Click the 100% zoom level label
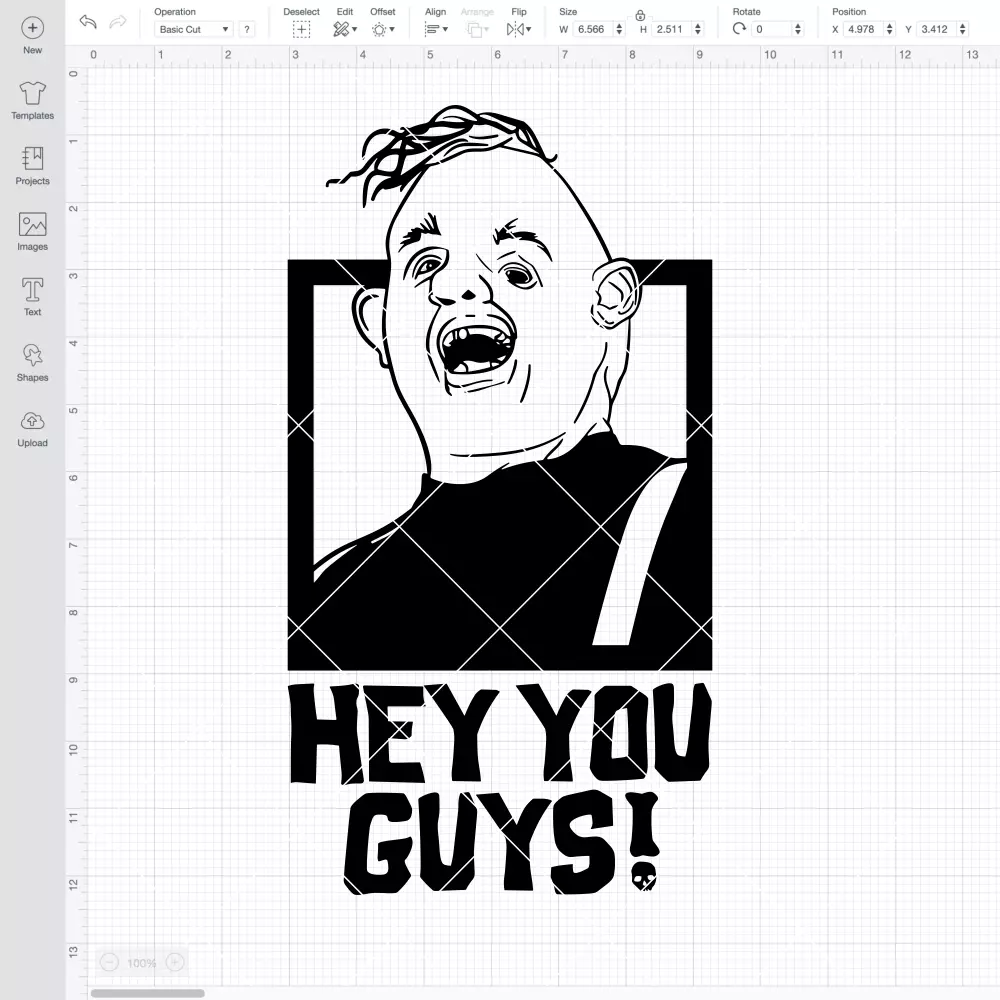The height and width of the screenshot is (1000, 1000). 142,963
